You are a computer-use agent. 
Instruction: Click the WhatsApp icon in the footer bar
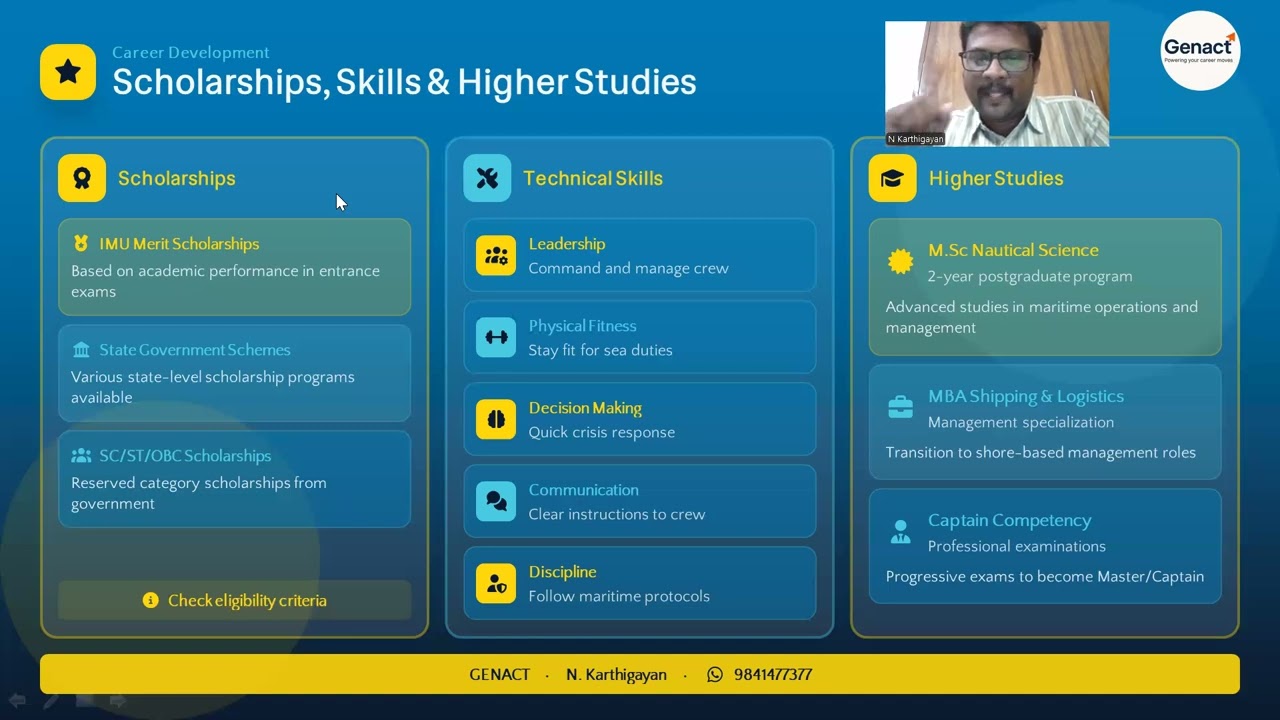click(715, 675)
